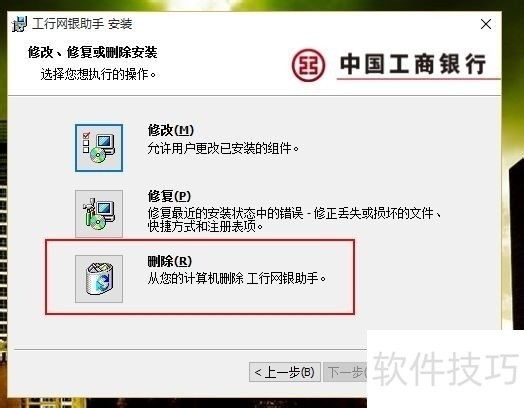Select the 修改(M) option label
The image size is (524, 408).
click(171, 130)
